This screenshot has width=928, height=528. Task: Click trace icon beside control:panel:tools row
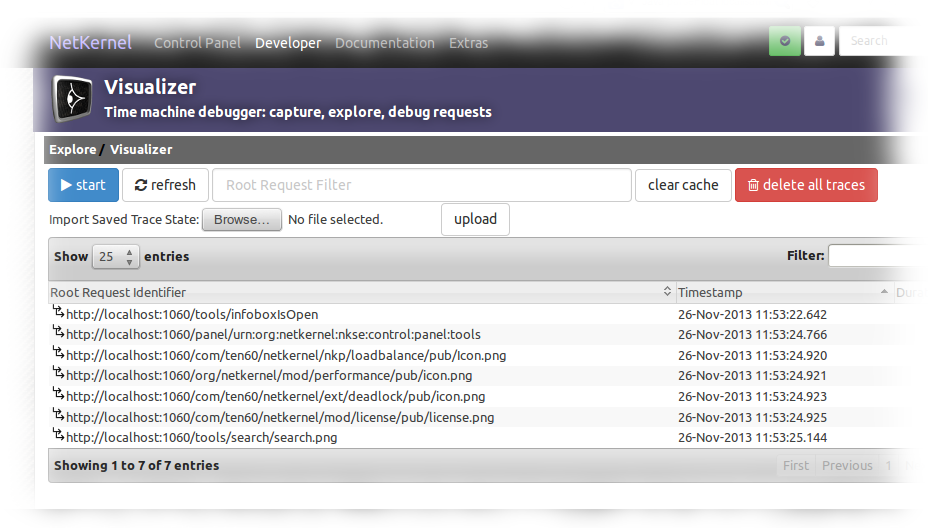(x=58, y=331)
